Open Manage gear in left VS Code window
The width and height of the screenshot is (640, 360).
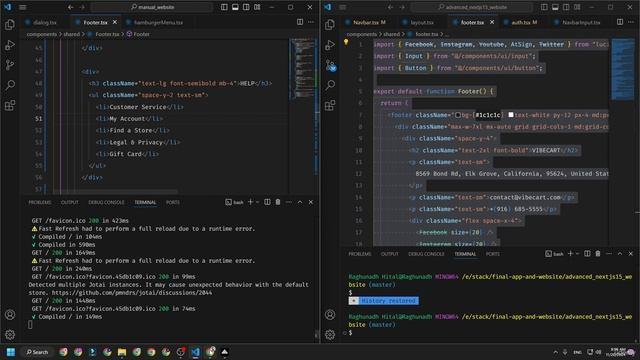10,335
